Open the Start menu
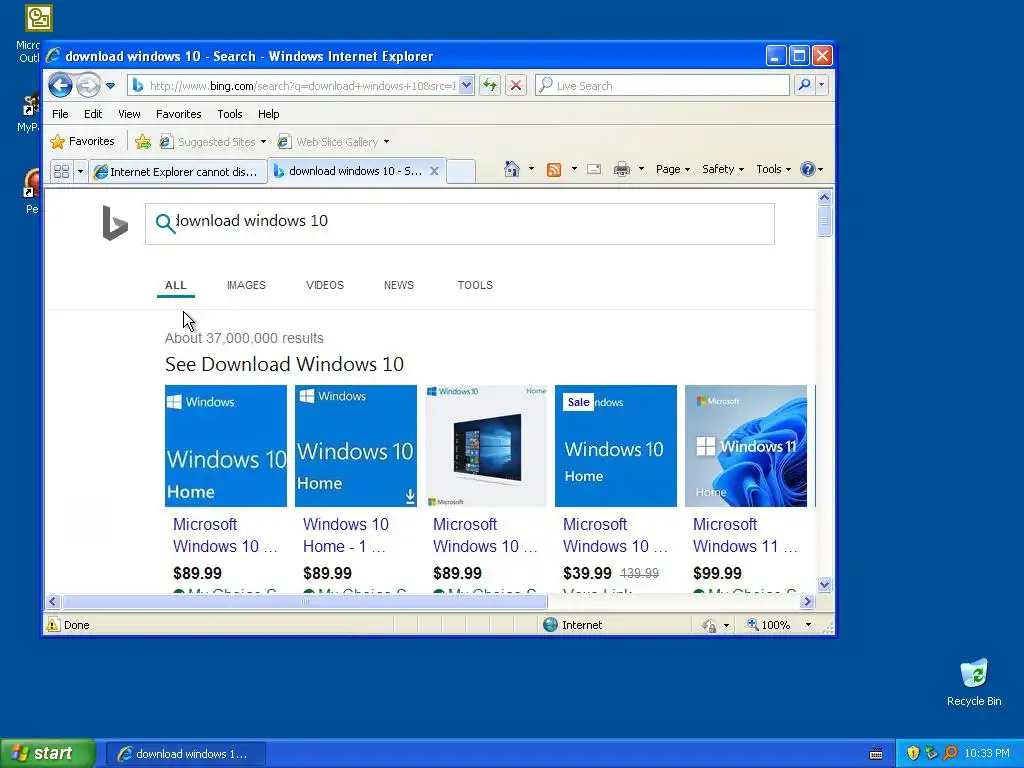 click(x=48, y=754)
